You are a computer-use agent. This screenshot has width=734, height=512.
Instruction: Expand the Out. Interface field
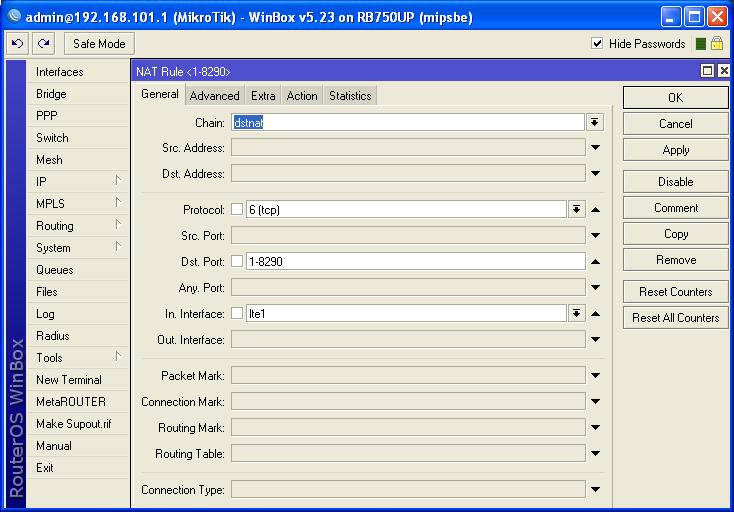[x=595, y=339]
